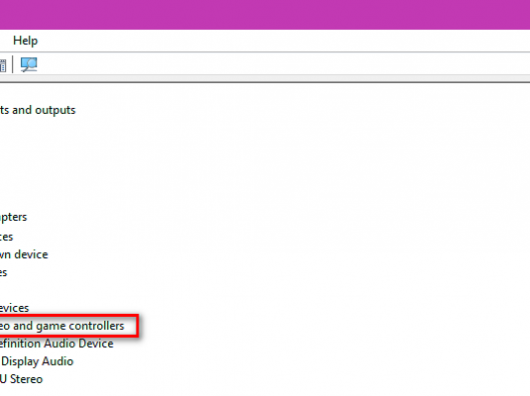Click the red highlight border around game controllers
The height and width of the screenshot is (396, 530).
coord(137,326)
